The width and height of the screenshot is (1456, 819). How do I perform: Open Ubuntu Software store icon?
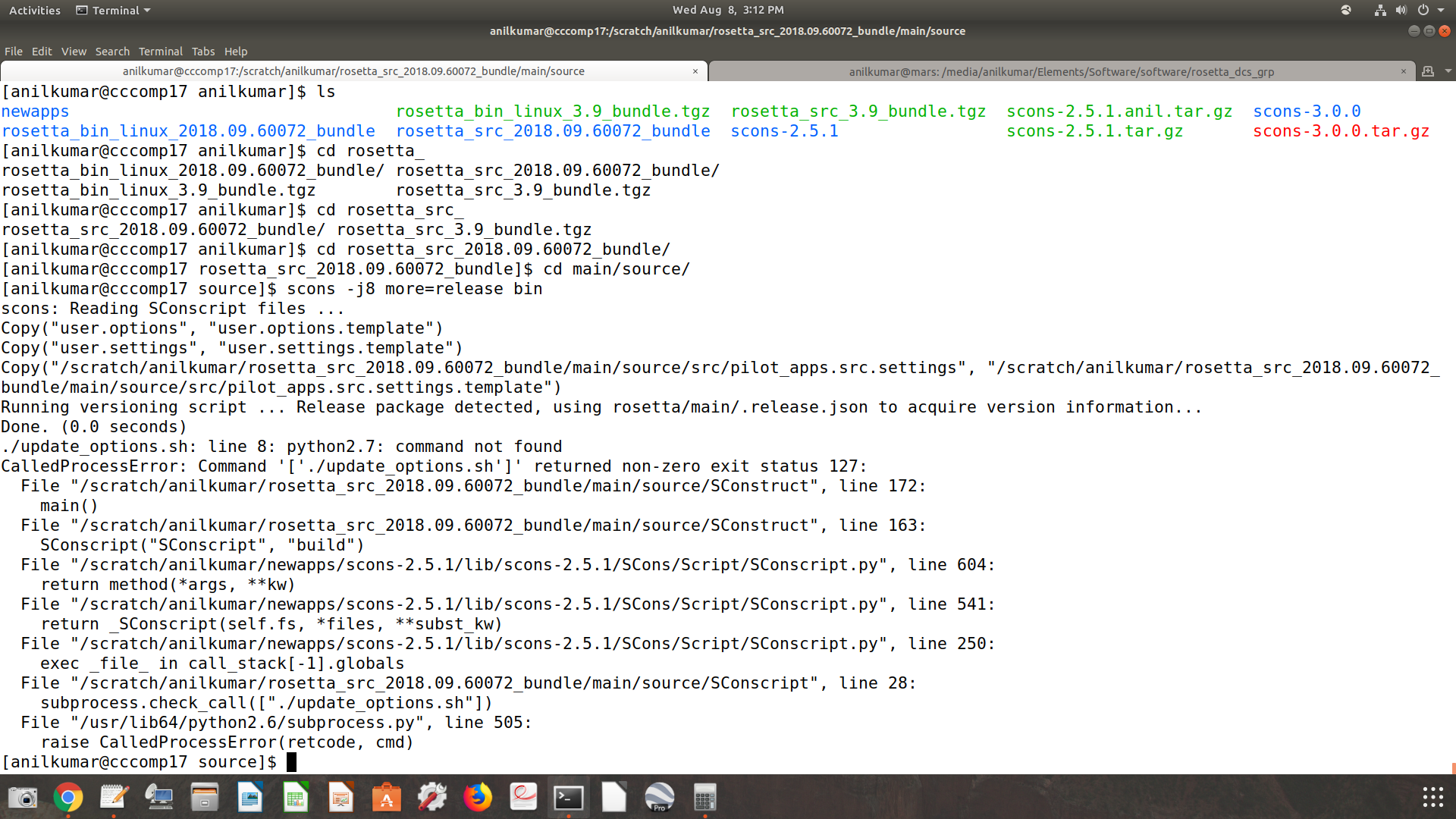click(387, 797)
